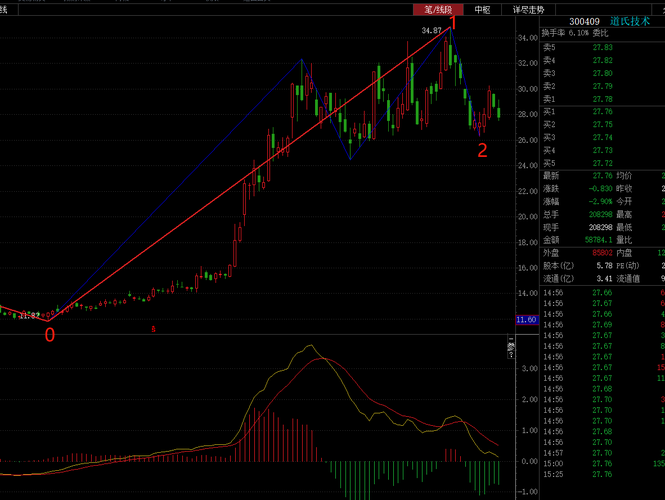Click the 流通值 label
Screen dimensions: 665x500
[628, 279]
